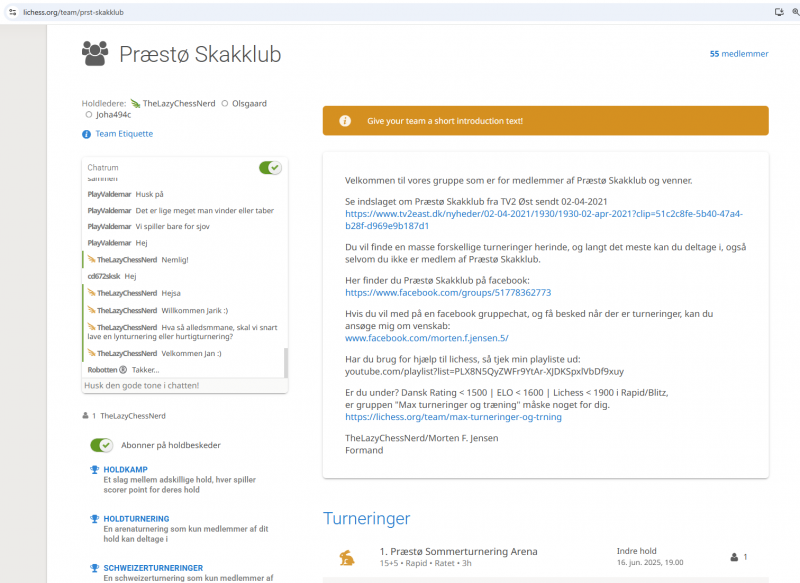Screen dimensions: 800x583
Task: Click the team group icon beside Præstø Skakklub
Action: point(95,54)
